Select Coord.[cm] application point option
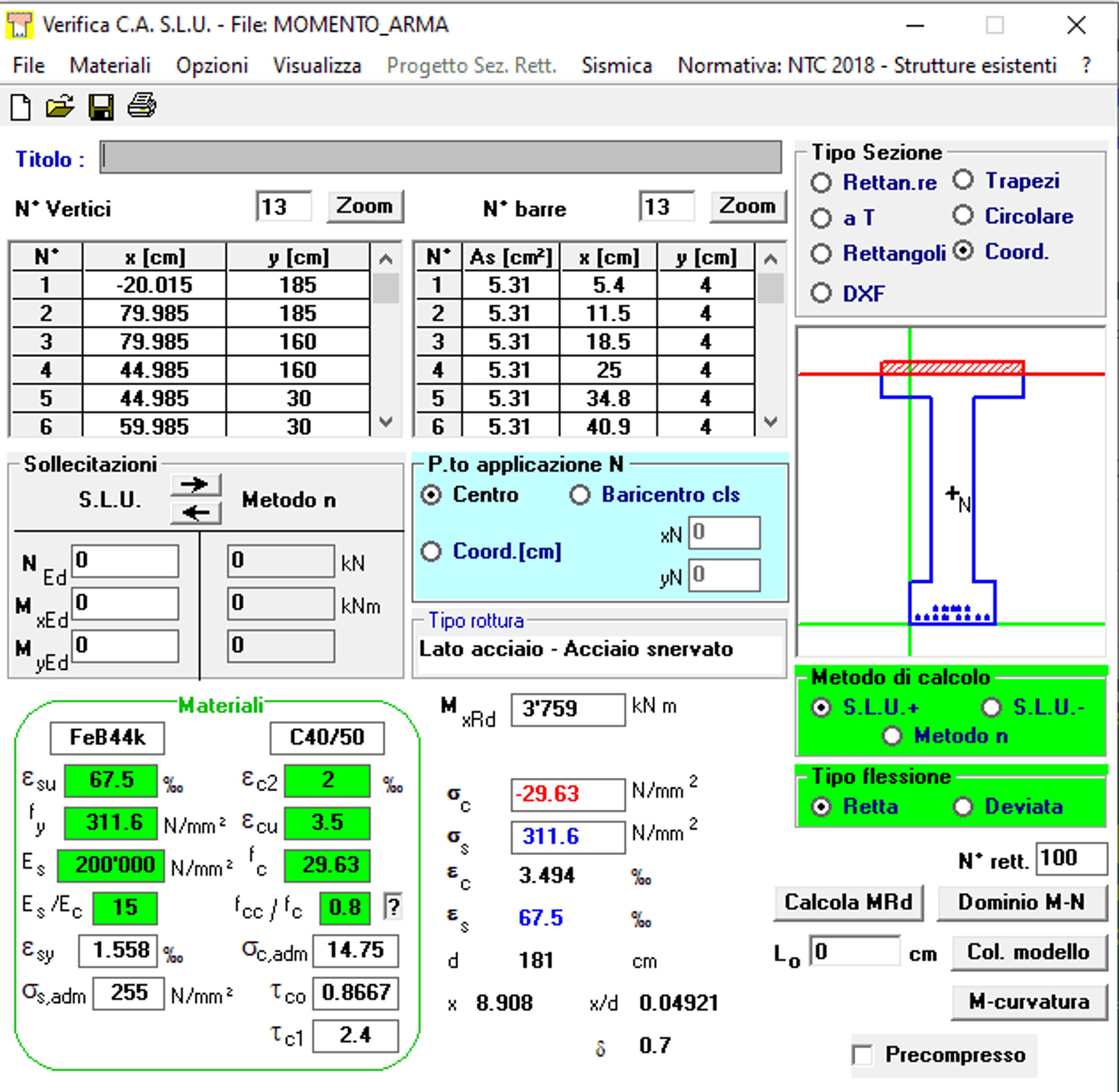The height and width of the screenshot is (1092, 1119). tap(432, 552)
